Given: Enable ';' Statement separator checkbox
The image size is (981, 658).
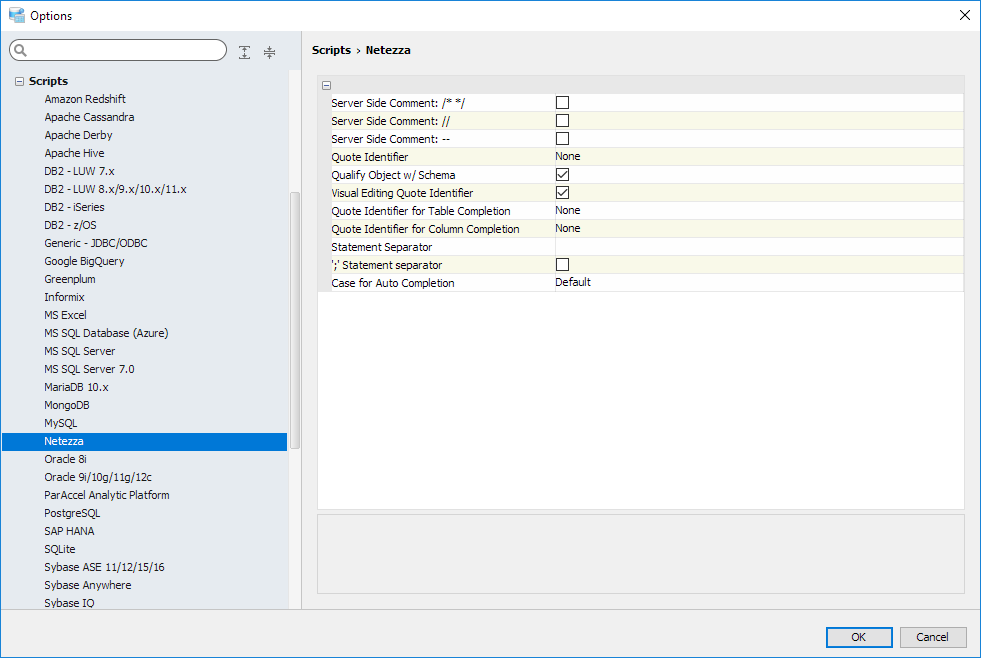Looking at the screenshot, I should 562,264.
